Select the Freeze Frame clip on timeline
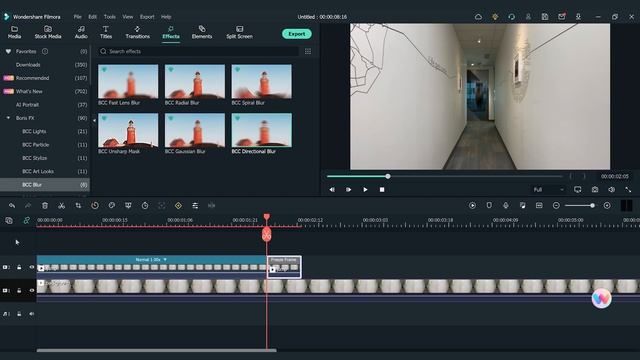This screenshot has height=360, width=640. coord(284,267)
